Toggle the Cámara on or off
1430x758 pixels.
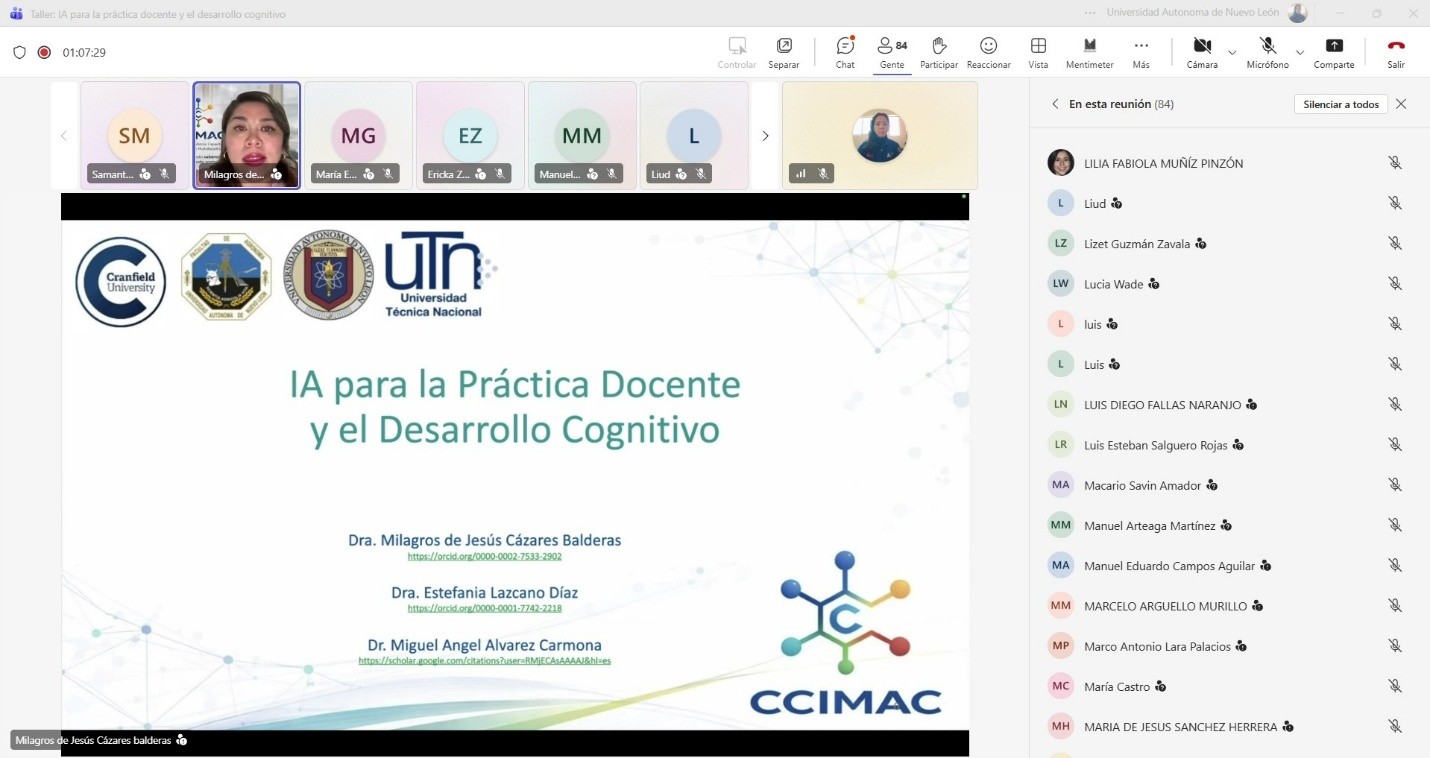[x=1202, y=46]
